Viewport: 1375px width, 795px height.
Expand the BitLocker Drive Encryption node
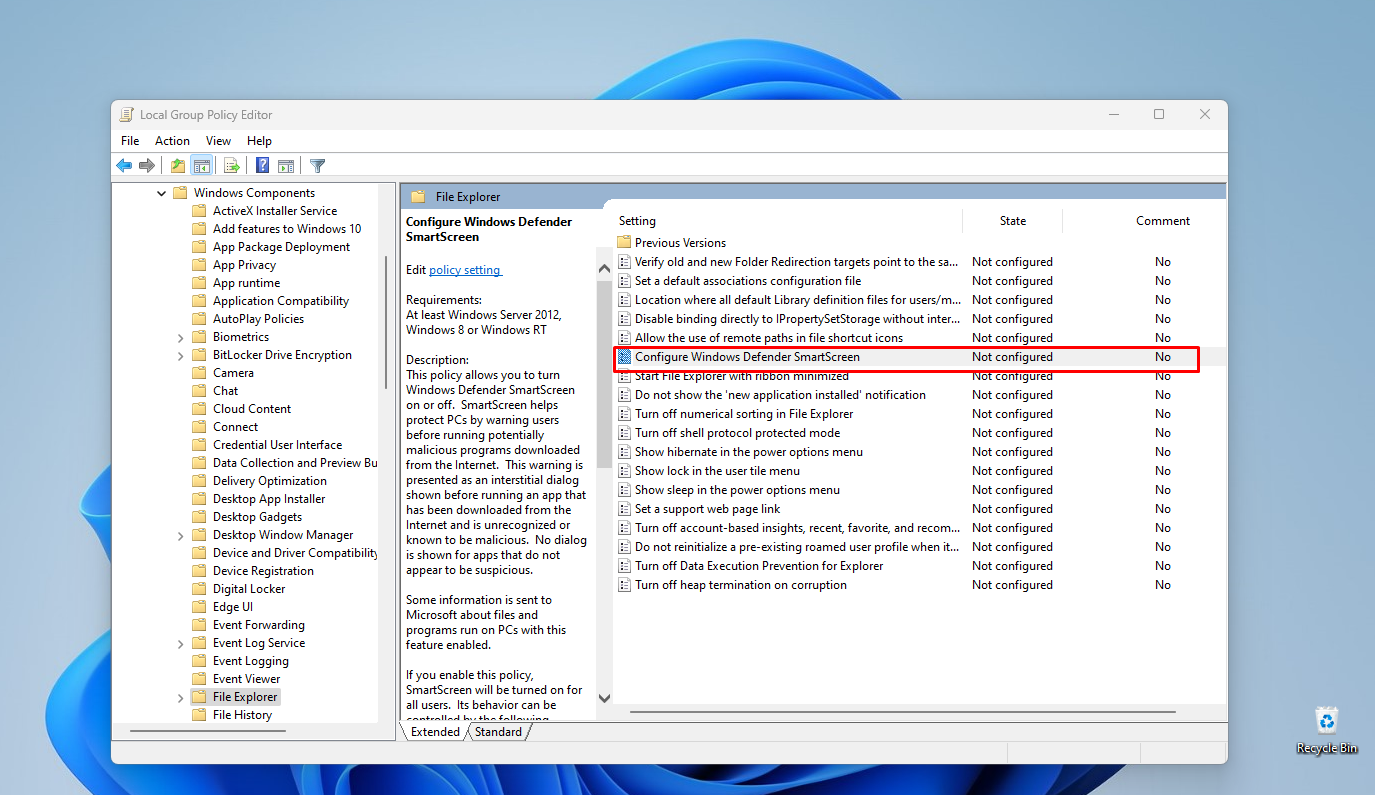(181, 355)
